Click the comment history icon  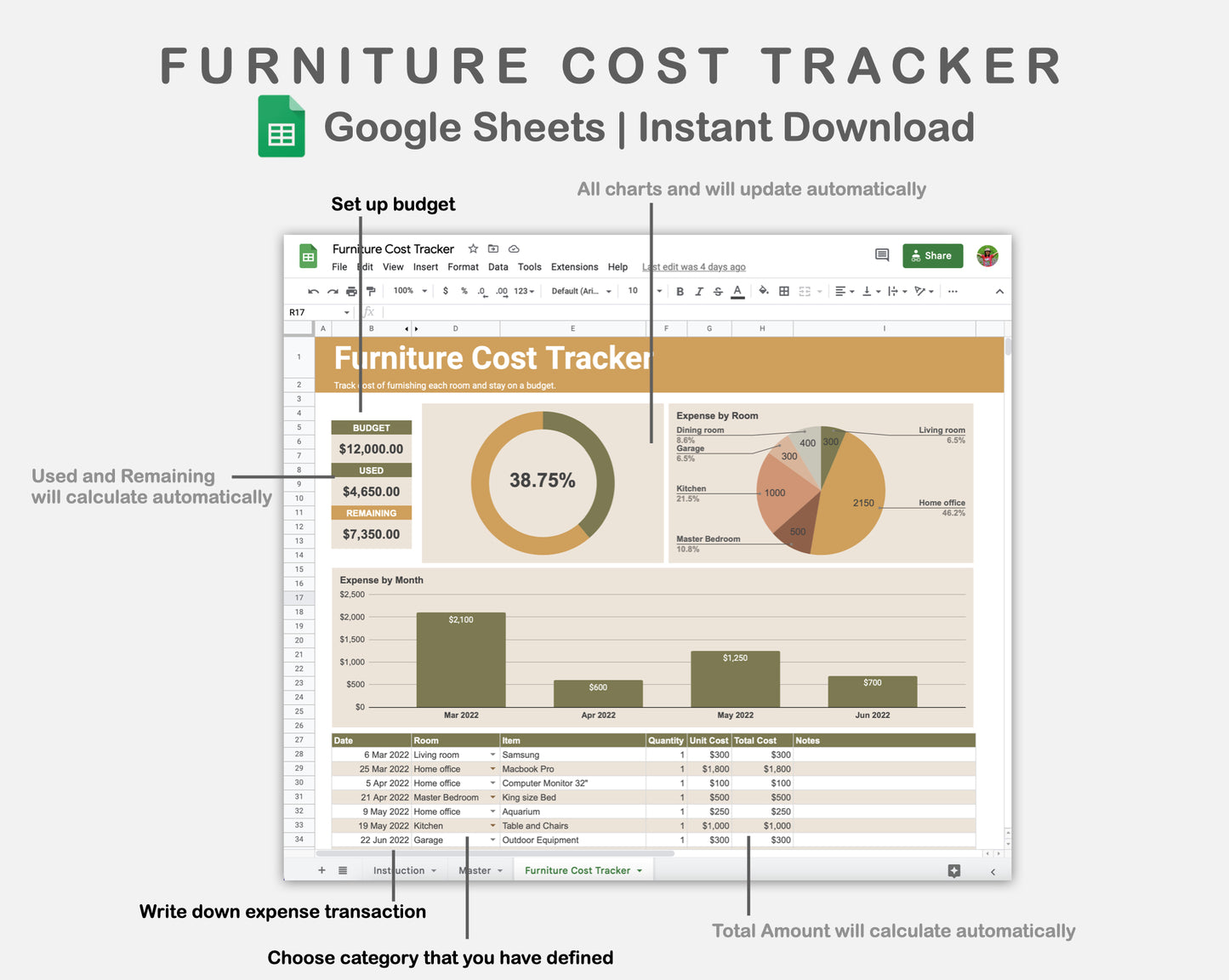coord(883,256)
